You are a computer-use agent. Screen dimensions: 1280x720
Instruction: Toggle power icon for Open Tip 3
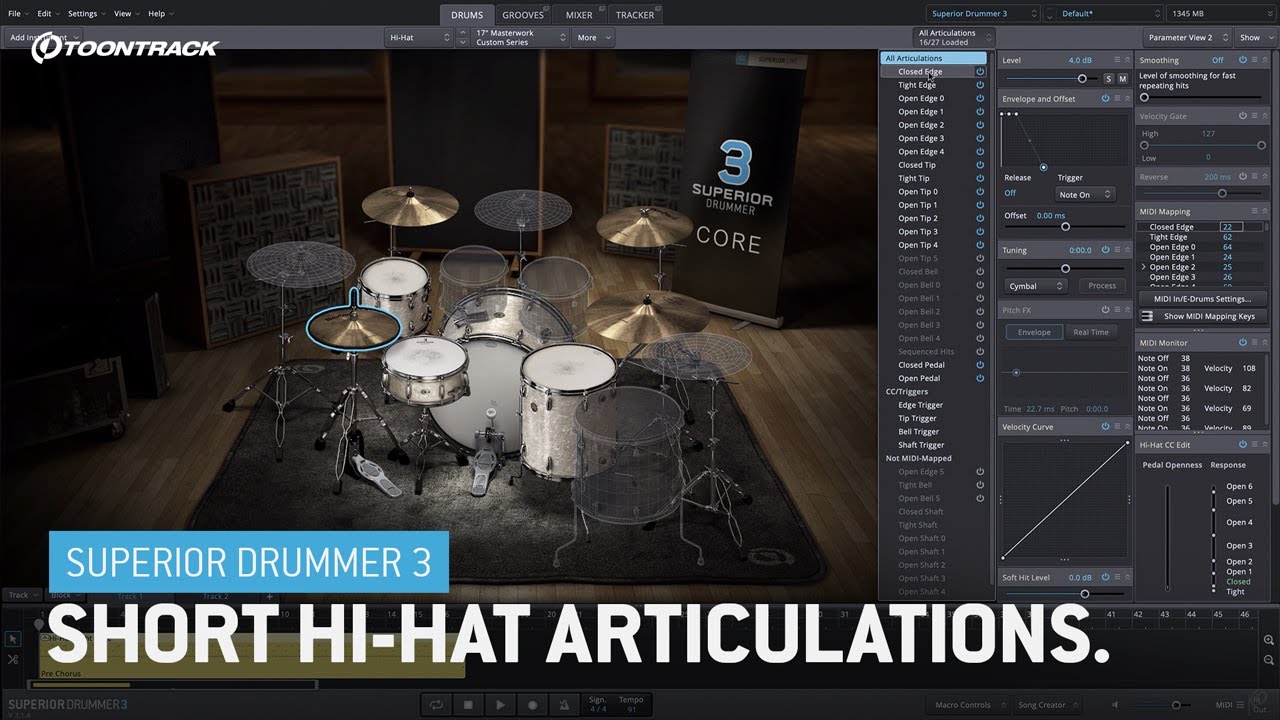coord(980,232)
